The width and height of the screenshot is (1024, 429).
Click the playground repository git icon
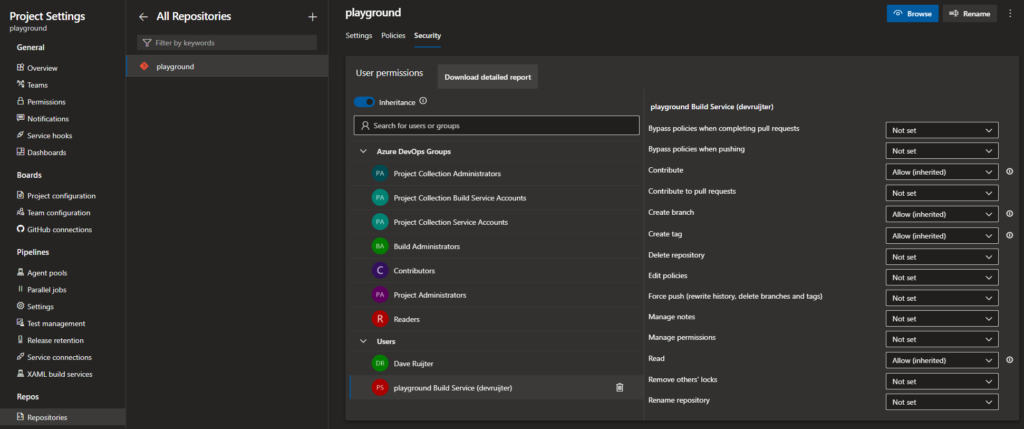coord(144,66)
